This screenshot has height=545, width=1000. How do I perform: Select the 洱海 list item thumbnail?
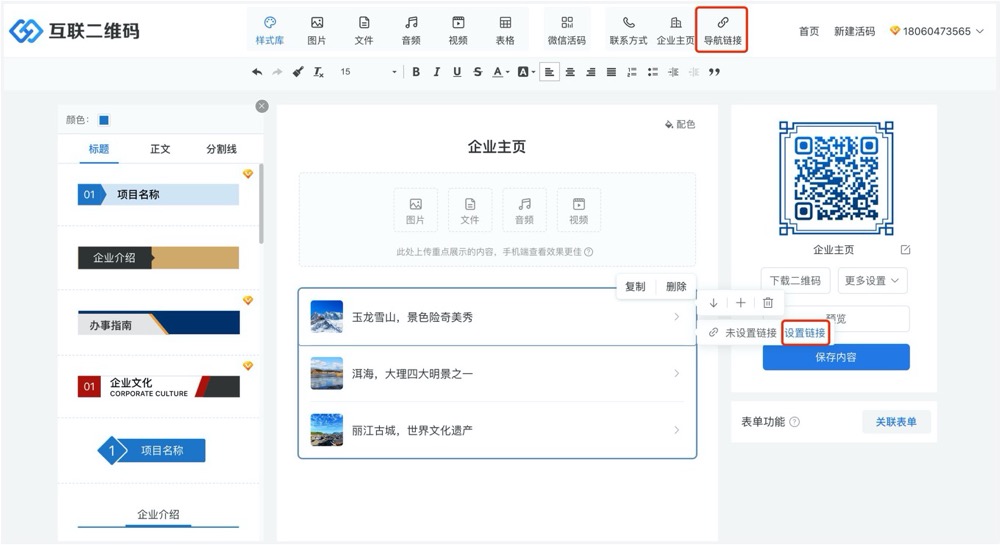click(x=327, y=373)
